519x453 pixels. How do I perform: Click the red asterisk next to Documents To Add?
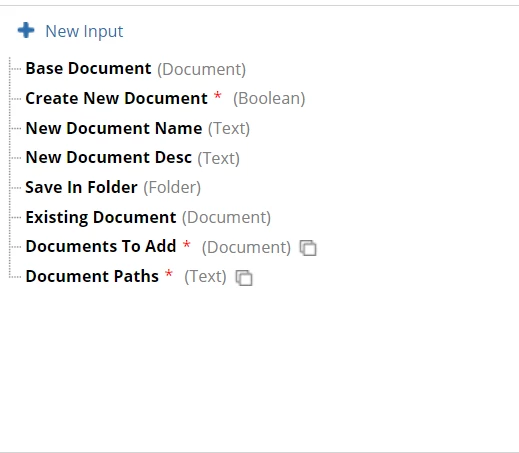(x=187, y=244)
